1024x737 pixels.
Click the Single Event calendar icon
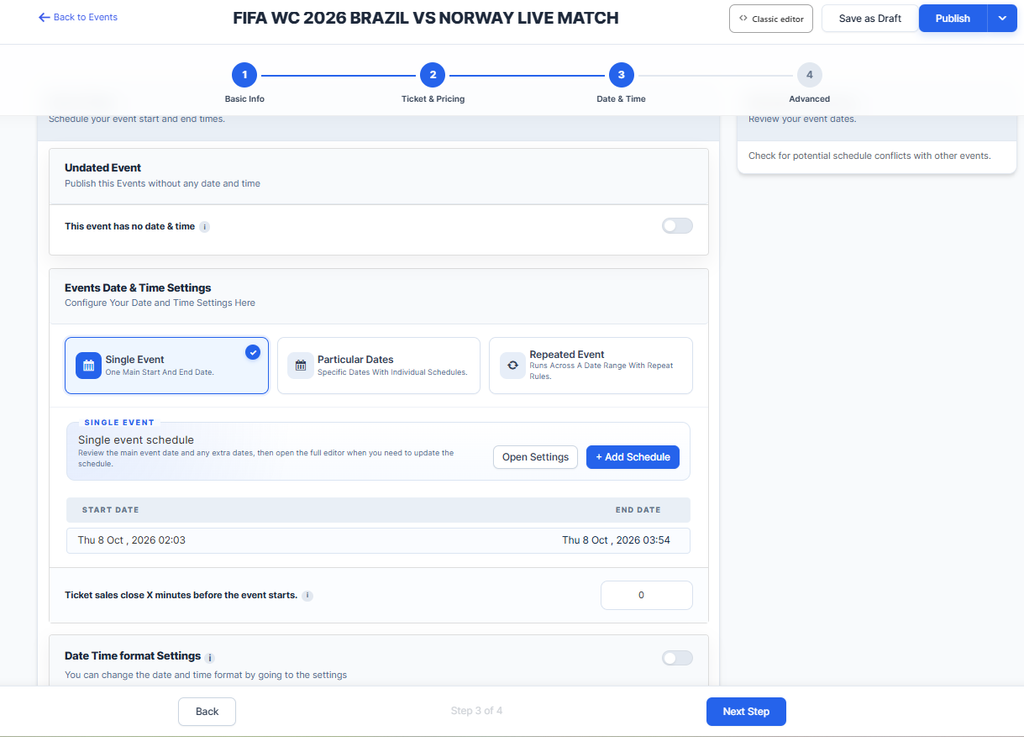(88, 366)
